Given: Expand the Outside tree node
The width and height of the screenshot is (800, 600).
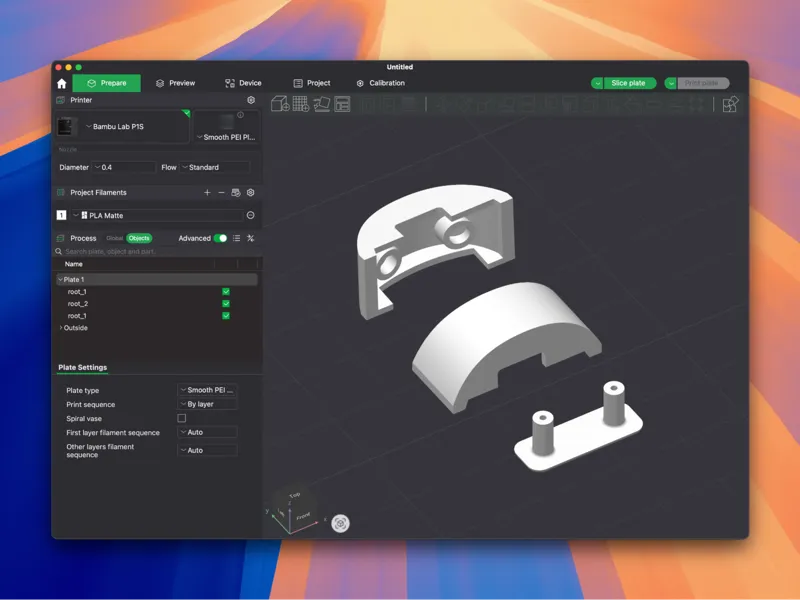Looking at the screenshot, I should point(61,328).
